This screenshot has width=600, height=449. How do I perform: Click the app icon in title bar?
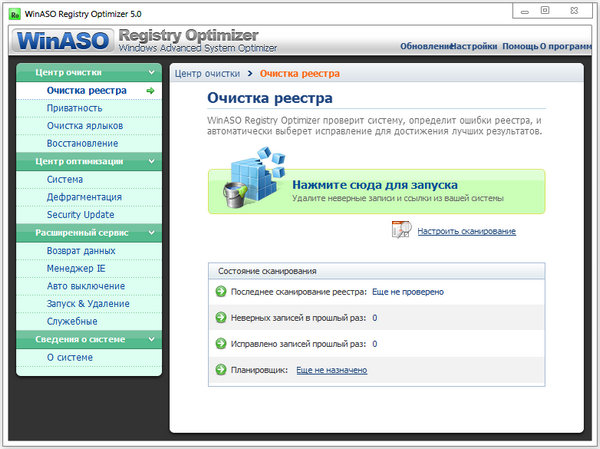(14, 12)
